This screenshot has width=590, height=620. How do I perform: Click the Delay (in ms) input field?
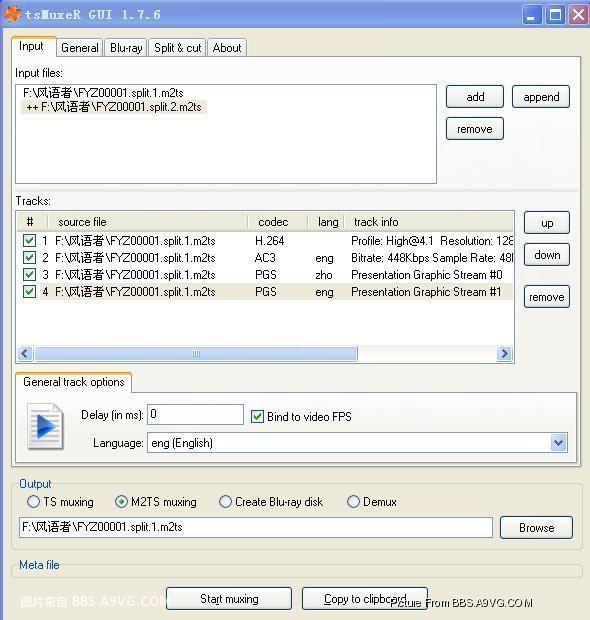pyautogui.click(x=195, y=414)
